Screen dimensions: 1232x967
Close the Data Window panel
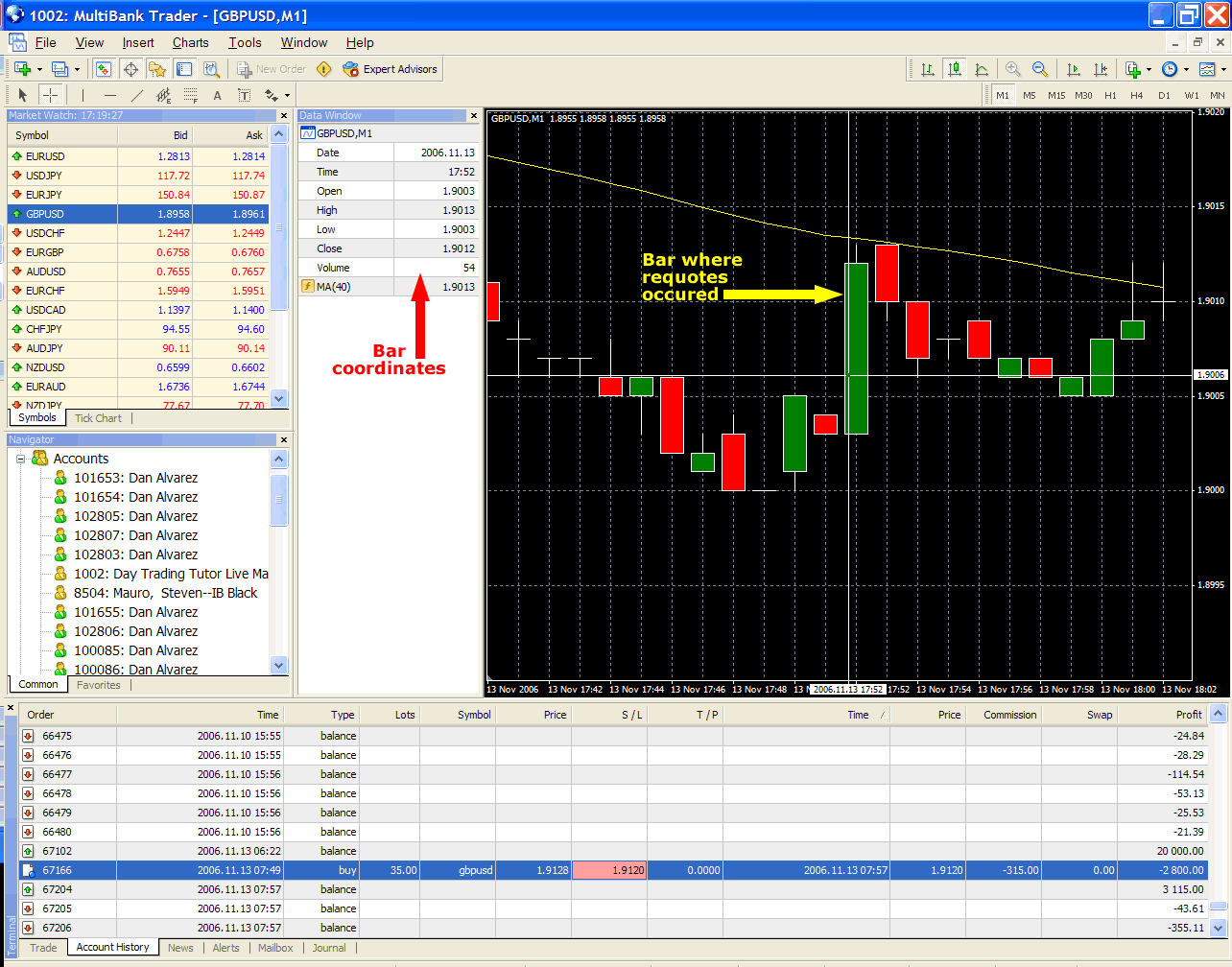pyautogui.click(x=473, y=115)
